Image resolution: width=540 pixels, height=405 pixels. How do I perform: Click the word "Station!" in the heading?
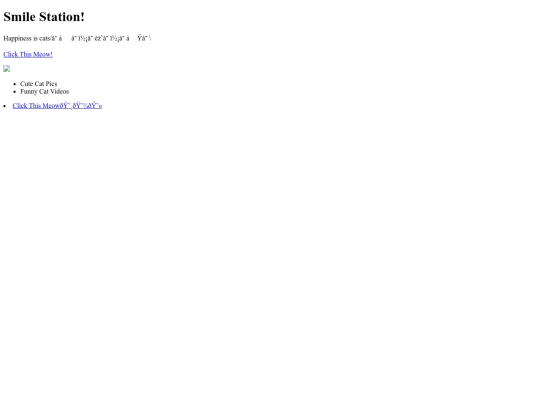tap(62, 17)
